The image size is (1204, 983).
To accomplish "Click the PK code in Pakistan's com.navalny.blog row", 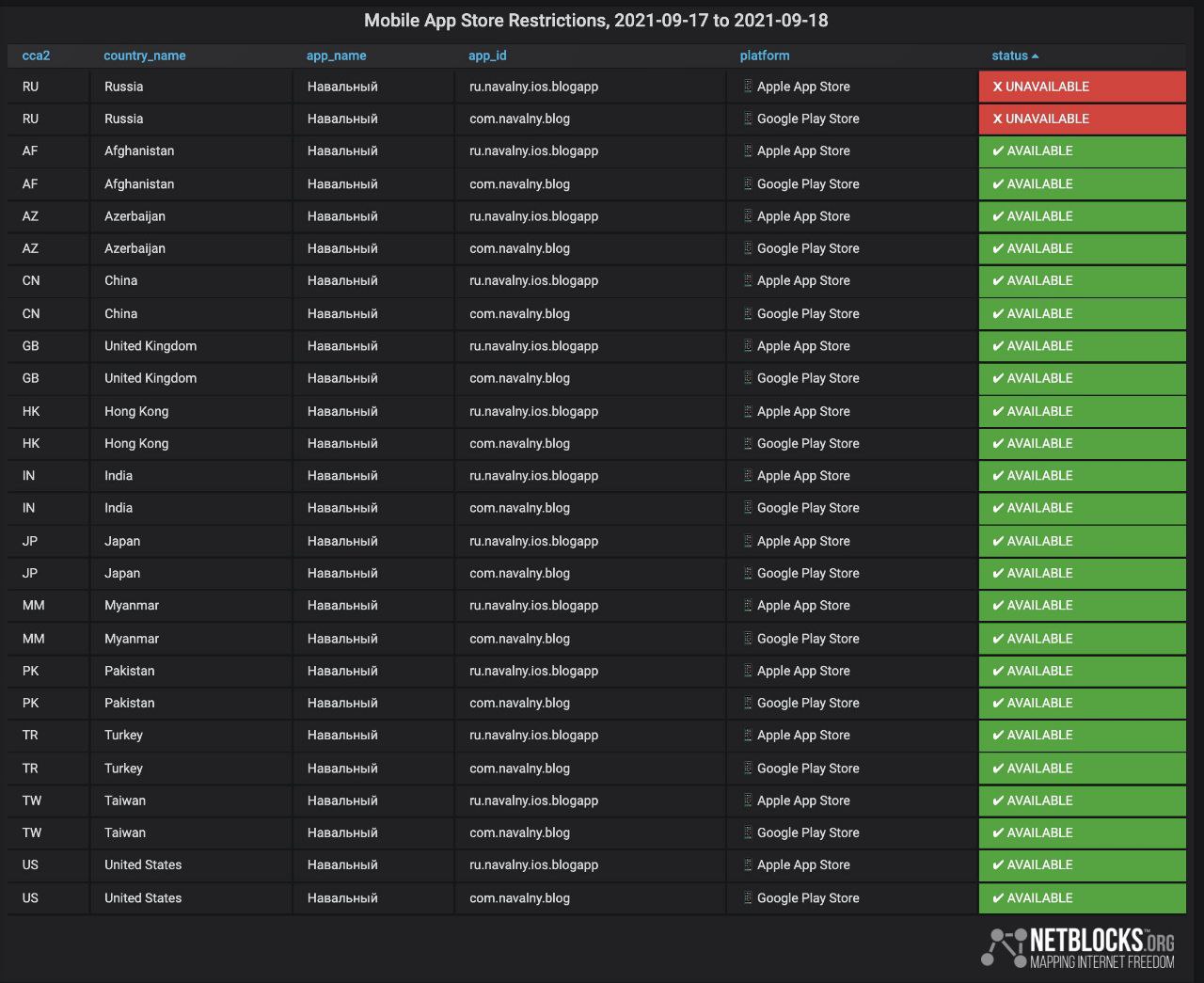I will coord(30,703).
